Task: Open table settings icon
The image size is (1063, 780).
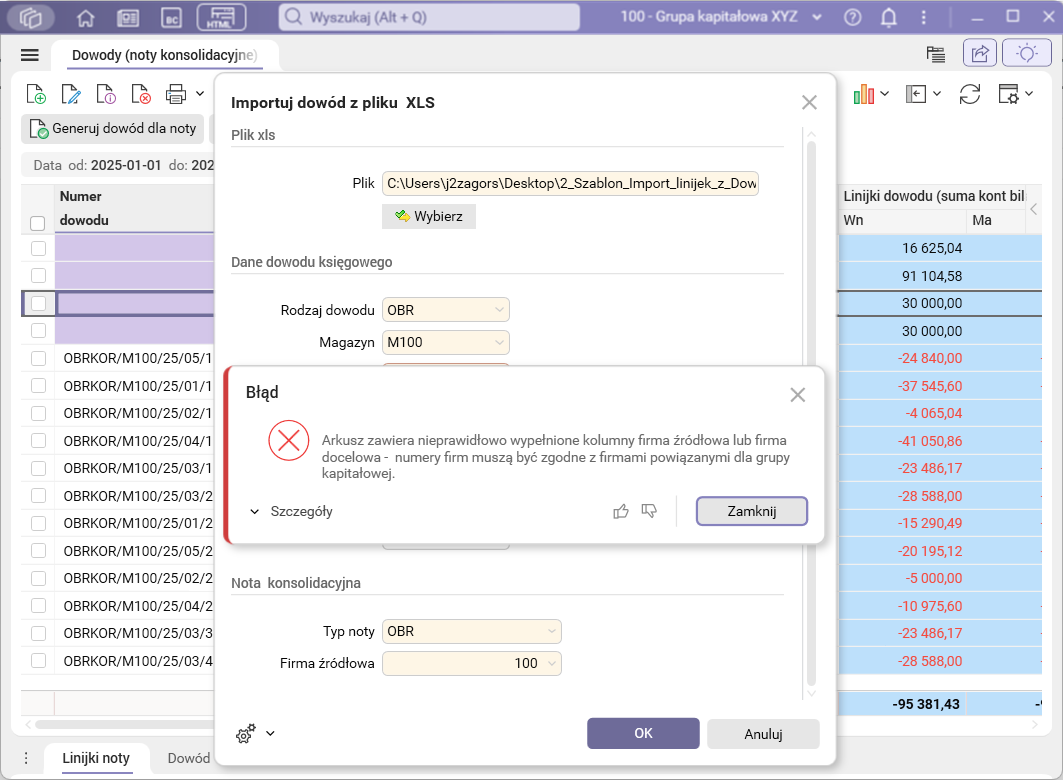Action: [x=1008, y=94]
